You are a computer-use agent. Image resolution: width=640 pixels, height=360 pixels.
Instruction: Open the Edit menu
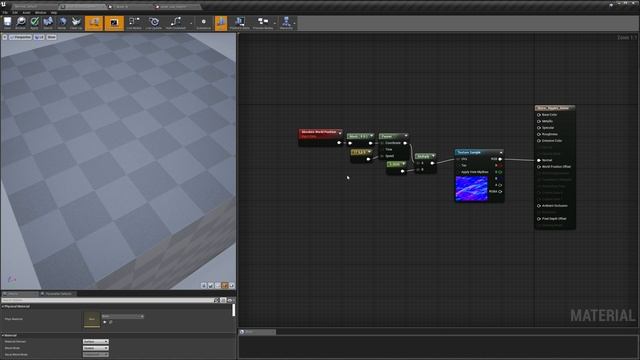coord(15,13)
